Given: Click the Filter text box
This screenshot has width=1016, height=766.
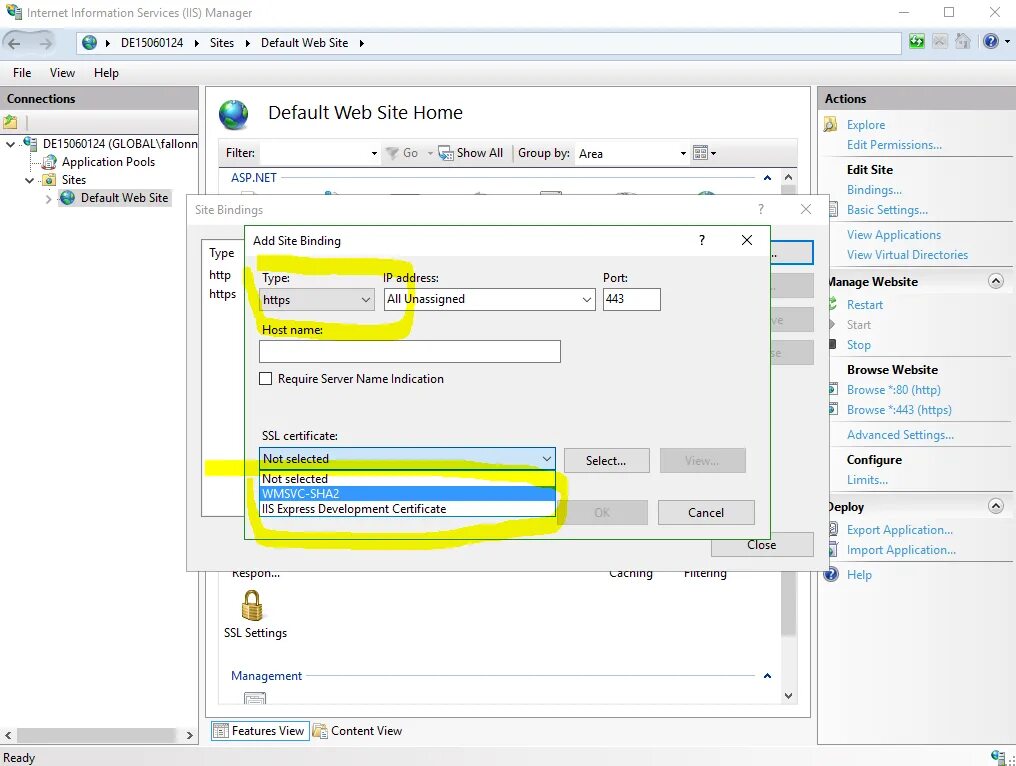Looking at the screenshot, I should click(314, 154).
